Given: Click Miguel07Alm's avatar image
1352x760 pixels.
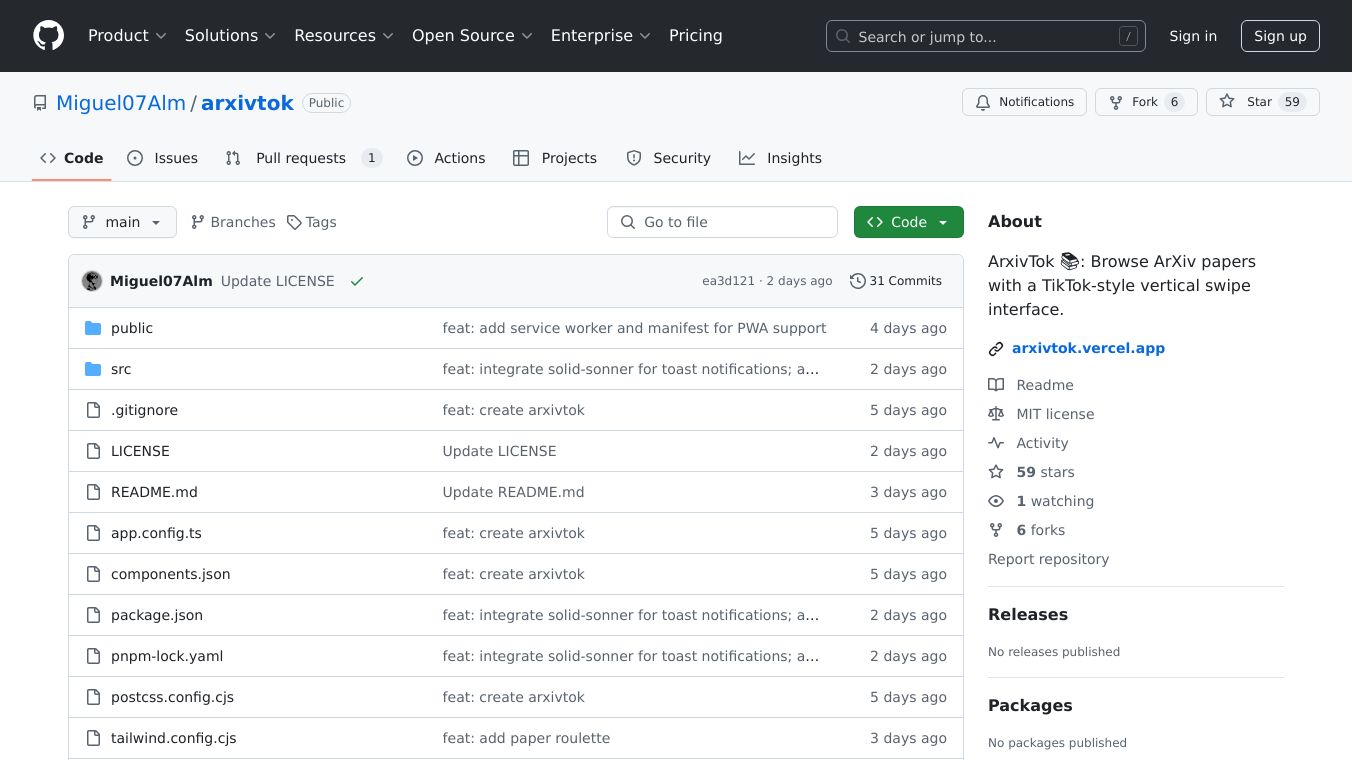Looking at the screenshot, I should tap(92, 281).
